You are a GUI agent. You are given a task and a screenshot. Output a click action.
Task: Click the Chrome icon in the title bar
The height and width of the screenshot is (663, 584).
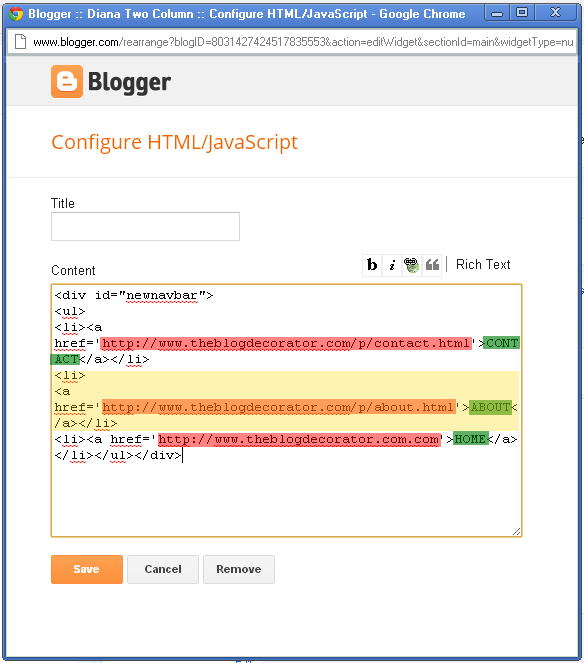pyautogui.click(x=16, y=14)
